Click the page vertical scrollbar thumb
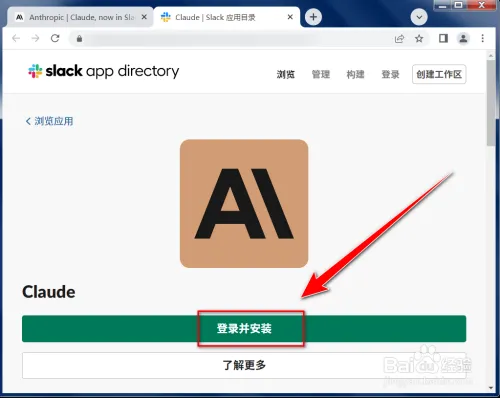The image size is (500, 398). [x=491, y=103]
